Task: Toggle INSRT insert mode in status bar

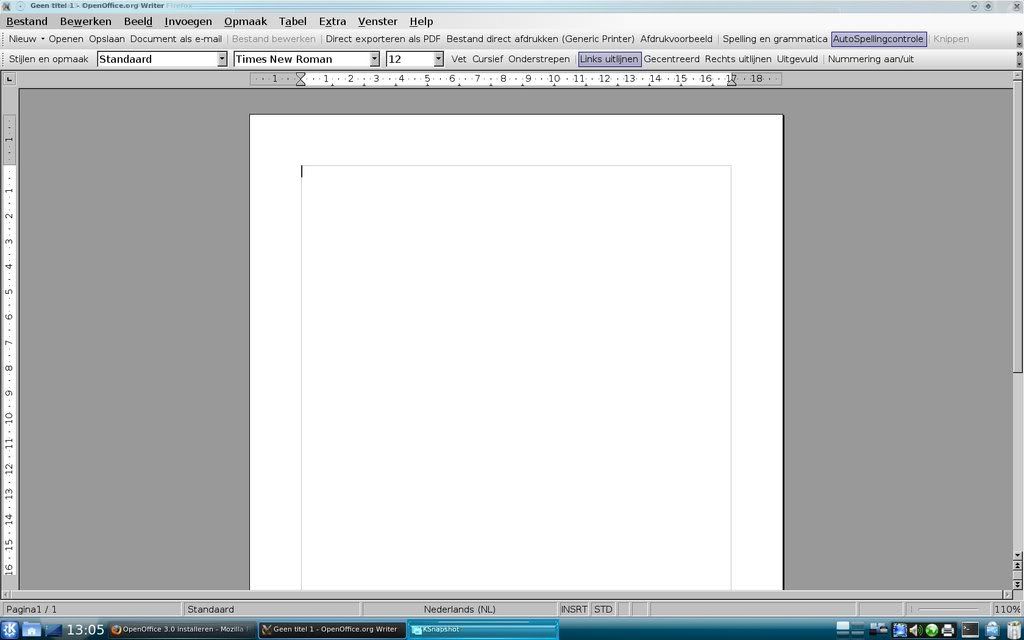Action: pos(574,609)
